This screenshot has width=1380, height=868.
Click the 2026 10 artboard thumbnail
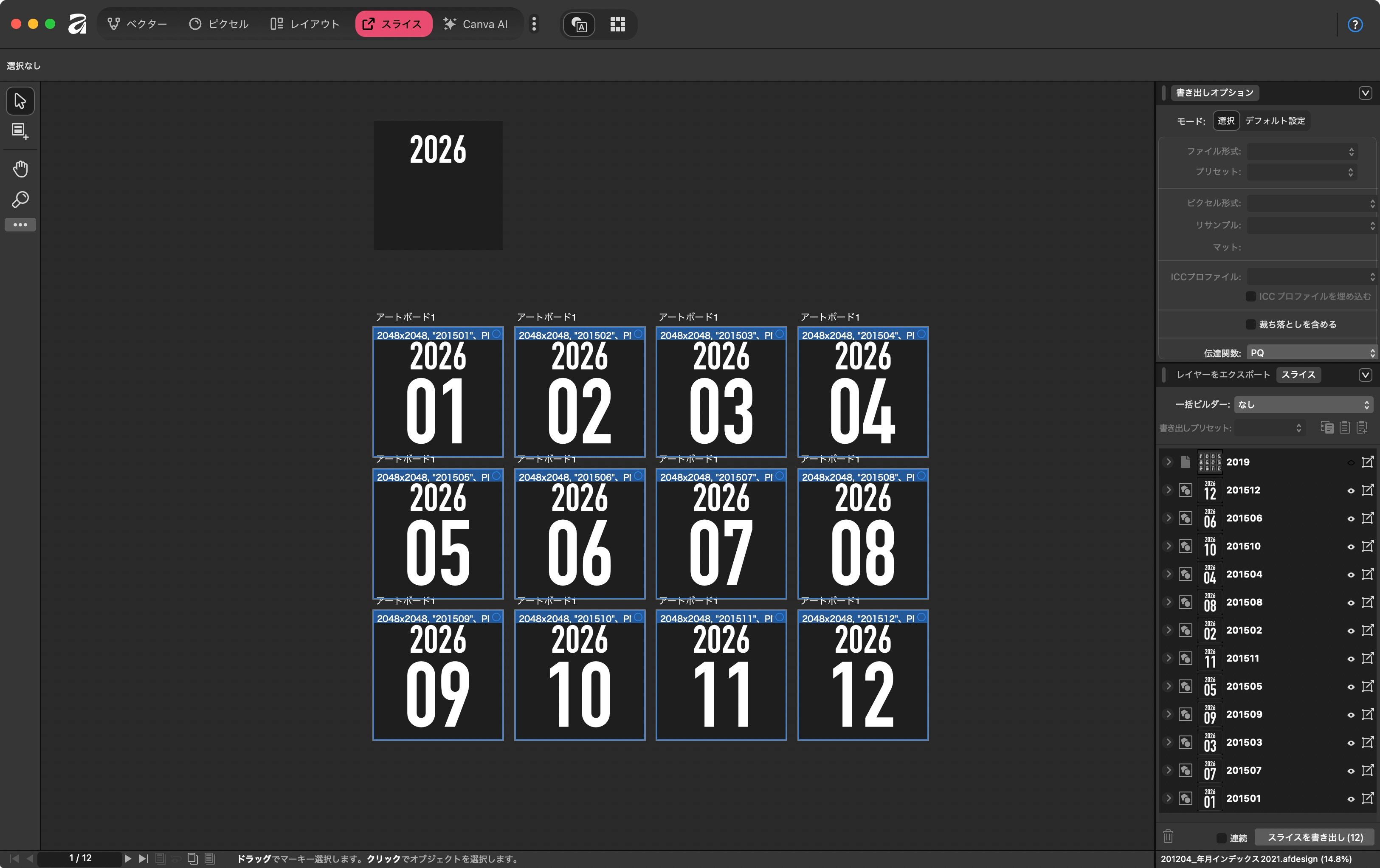coord(580,675)
